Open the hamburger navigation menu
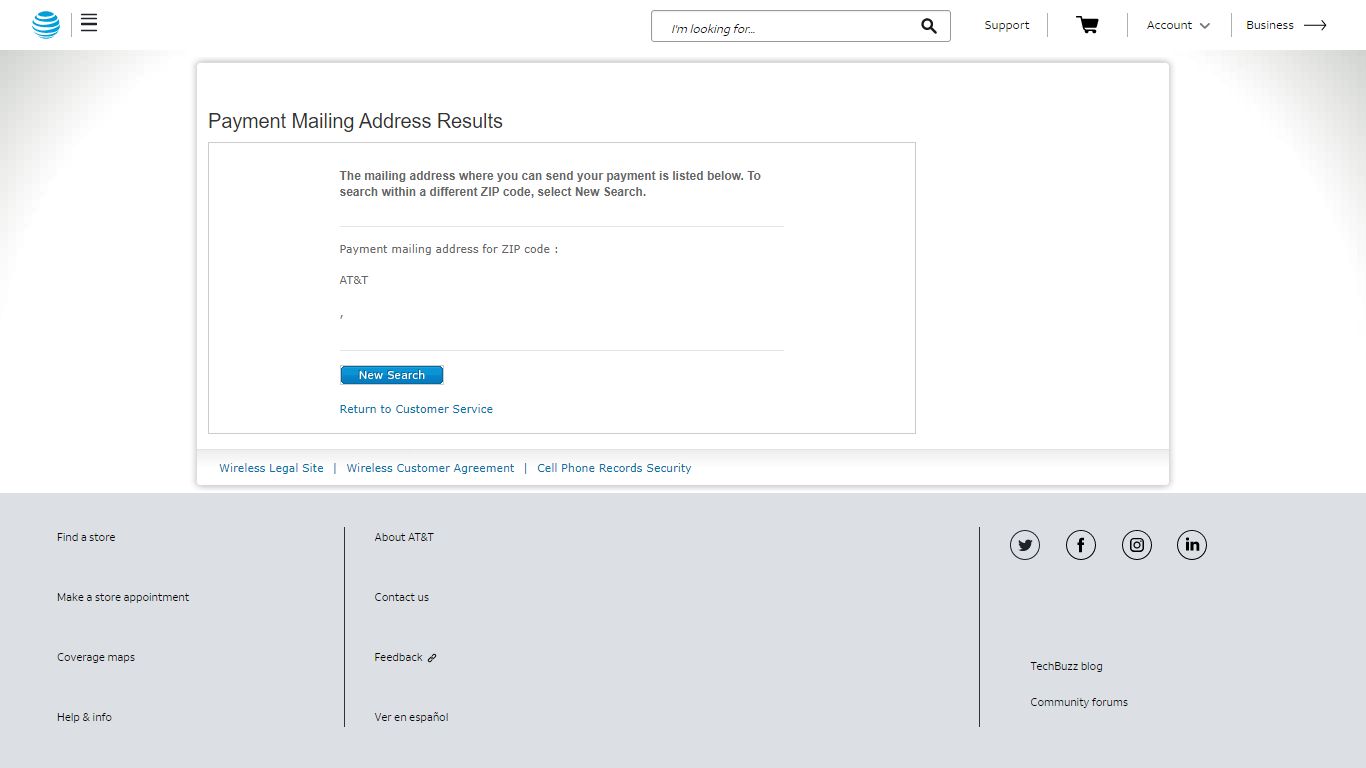1366x768 pixels. coord(89,23)
